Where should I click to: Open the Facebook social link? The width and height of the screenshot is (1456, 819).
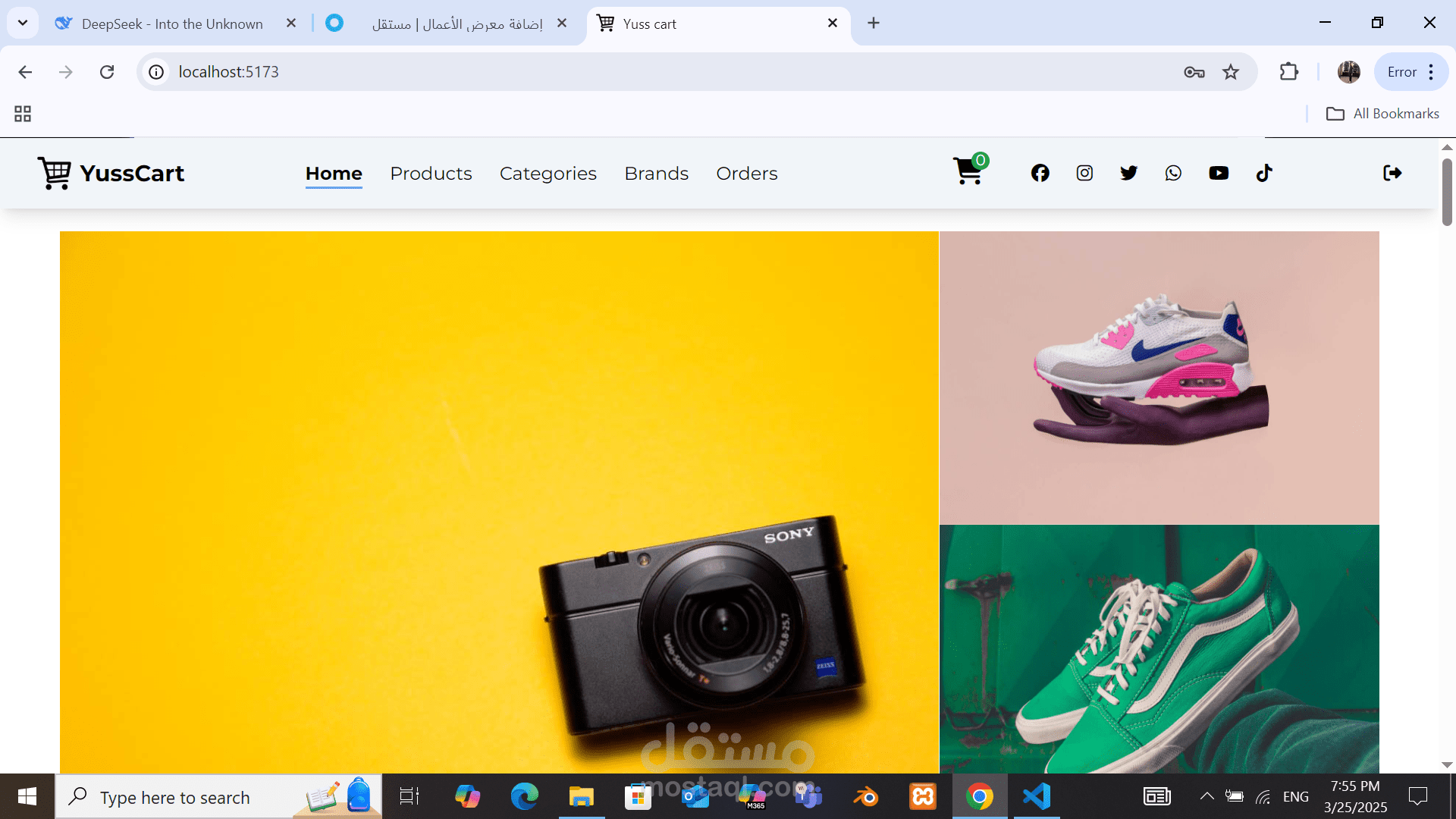1040,173
